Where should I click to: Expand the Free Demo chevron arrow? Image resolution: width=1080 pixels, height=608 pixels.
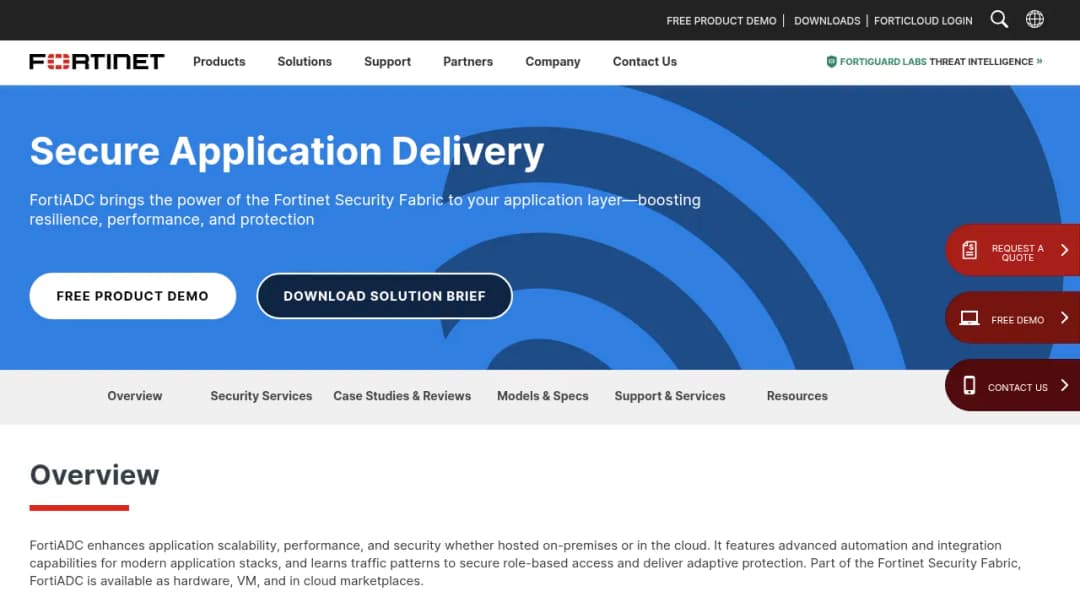1064,317
